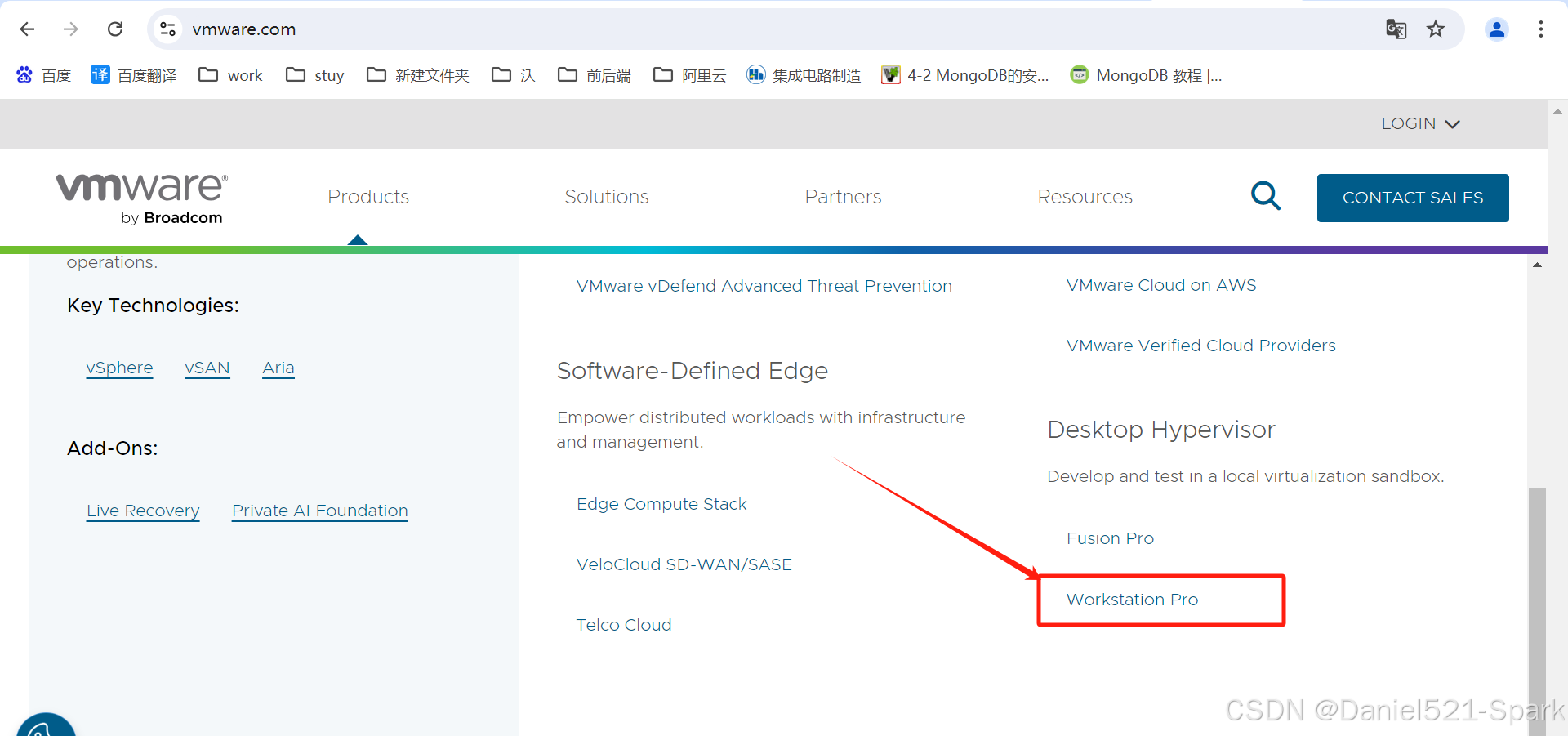Bookmark this page with the star icon
The width and height of the screenshot is (1568, 736).
coord(1436,29)
